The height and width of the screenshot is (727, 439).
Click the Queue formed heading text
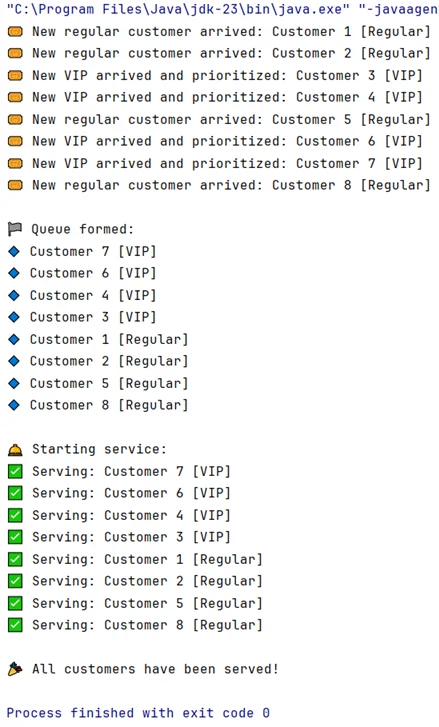tap(83, 229)
